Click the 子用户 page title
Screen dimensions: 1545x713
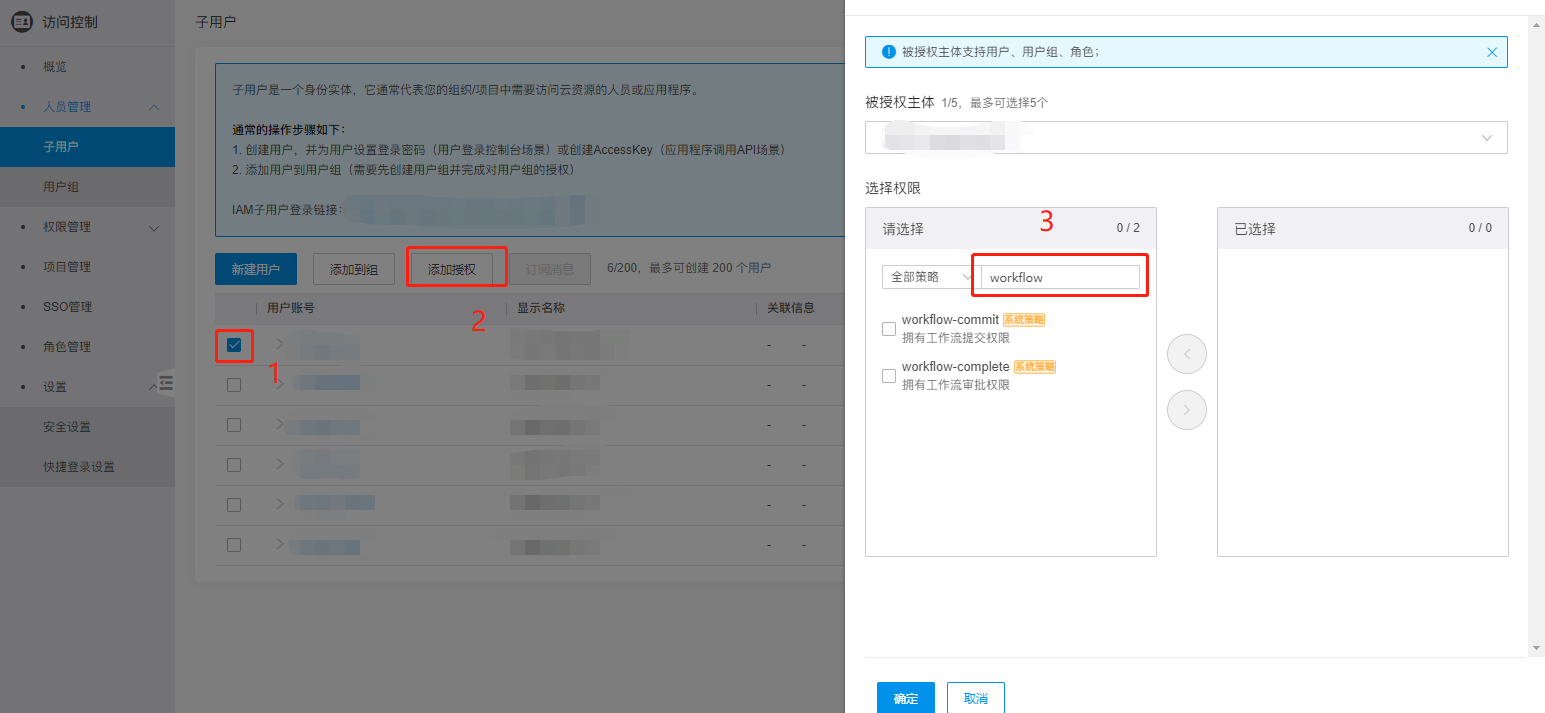pos(218,21)
